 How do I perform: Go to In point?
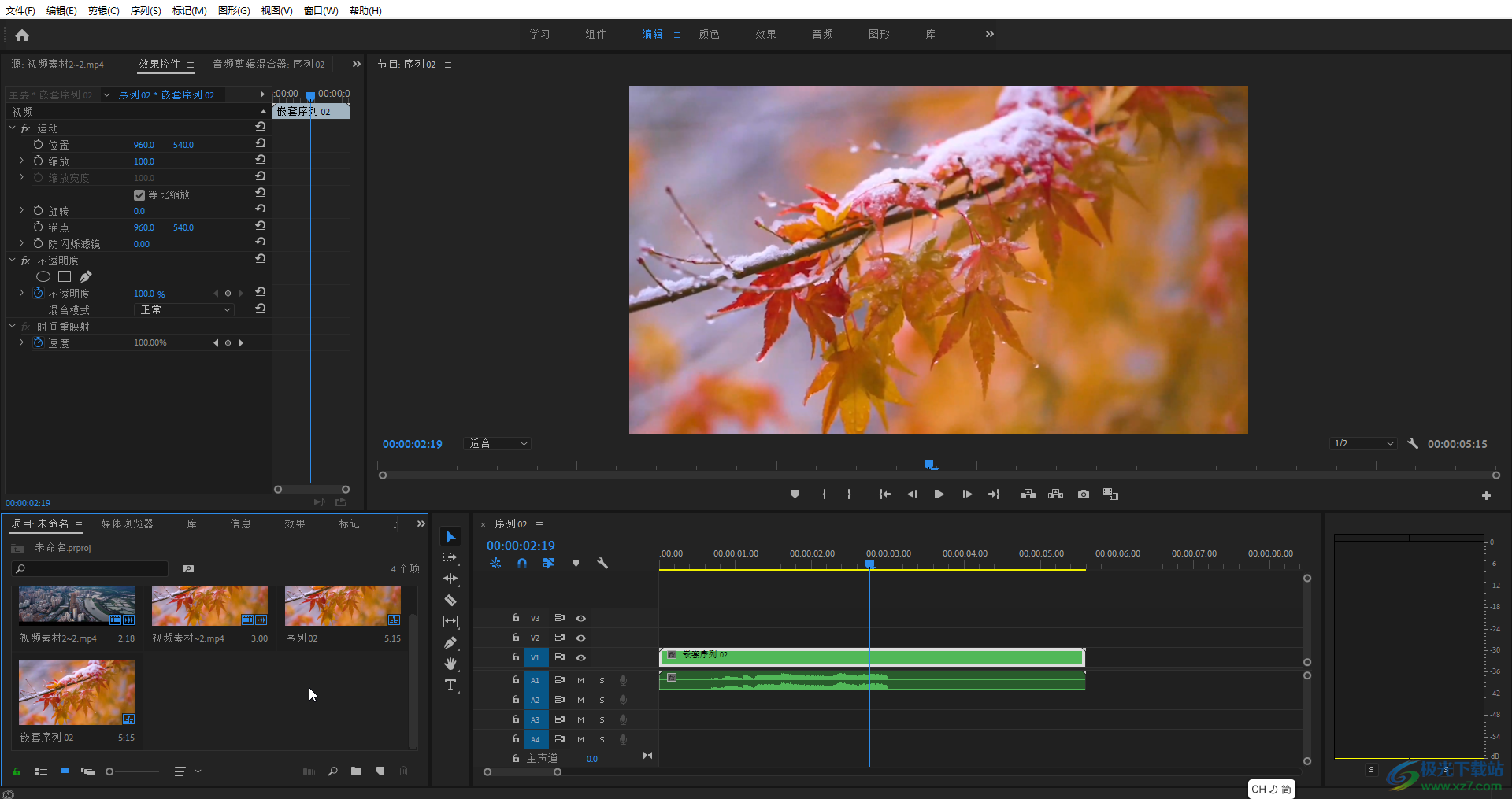(885, 494)
